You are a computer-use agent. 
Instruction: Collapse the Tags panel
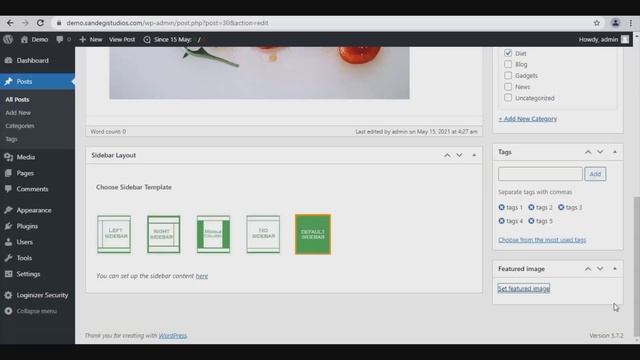click(x=615, y=152)
